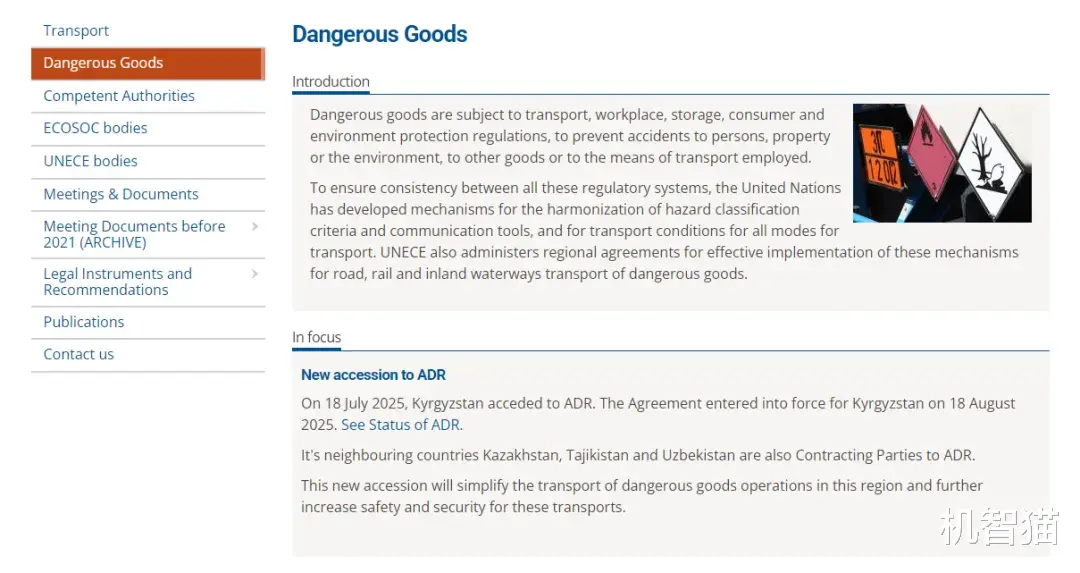Click the See Status of ADR link
Viewport: 1080px width, 573px height.
pos(400,425)
